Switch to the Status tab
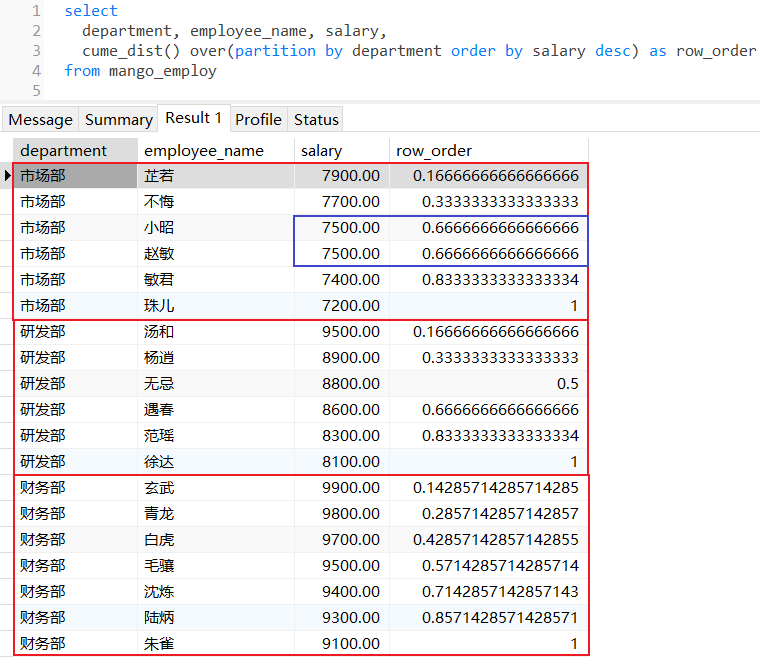 click(316, 119)
